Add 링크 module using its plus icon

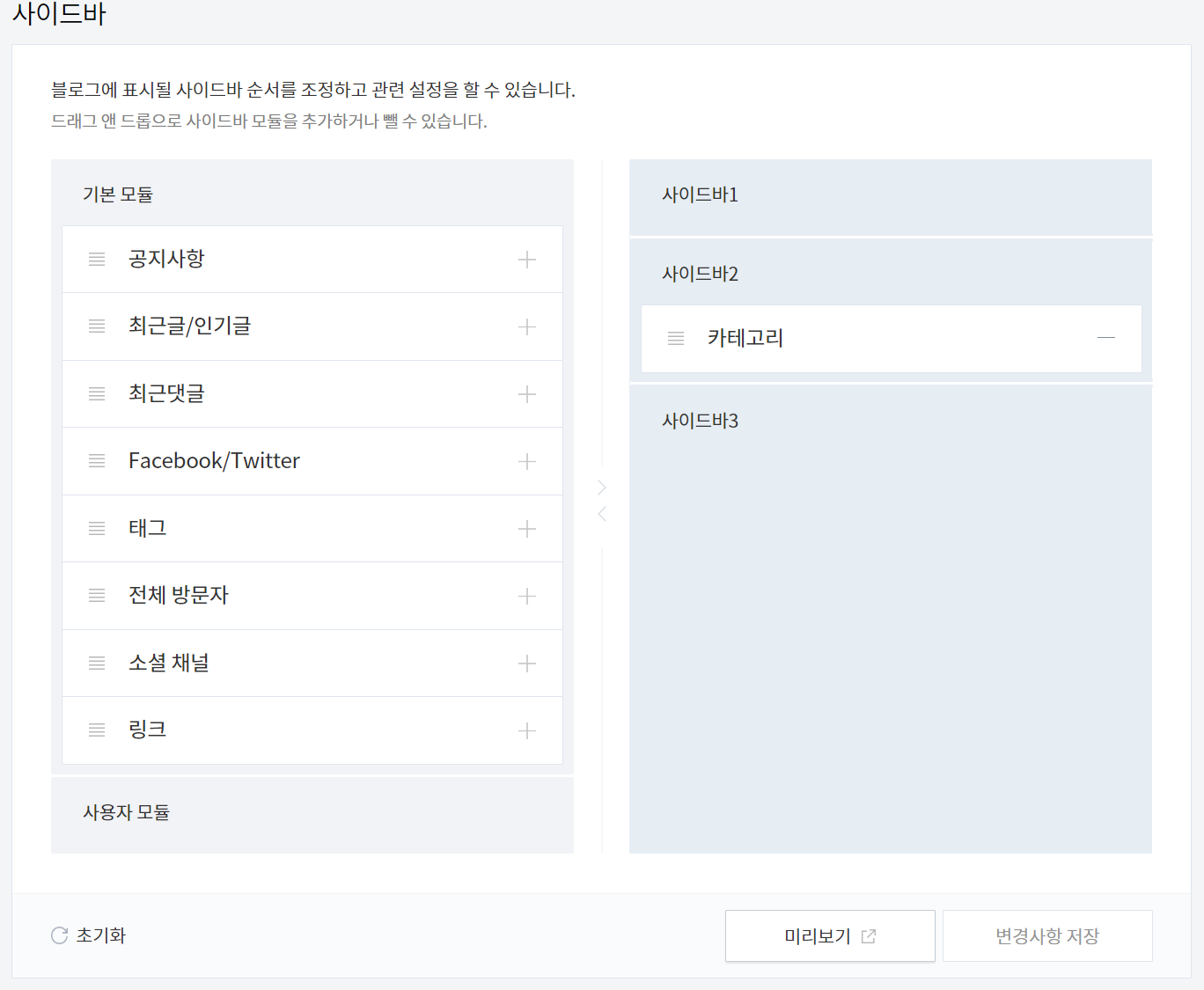(x=527, y=730)
